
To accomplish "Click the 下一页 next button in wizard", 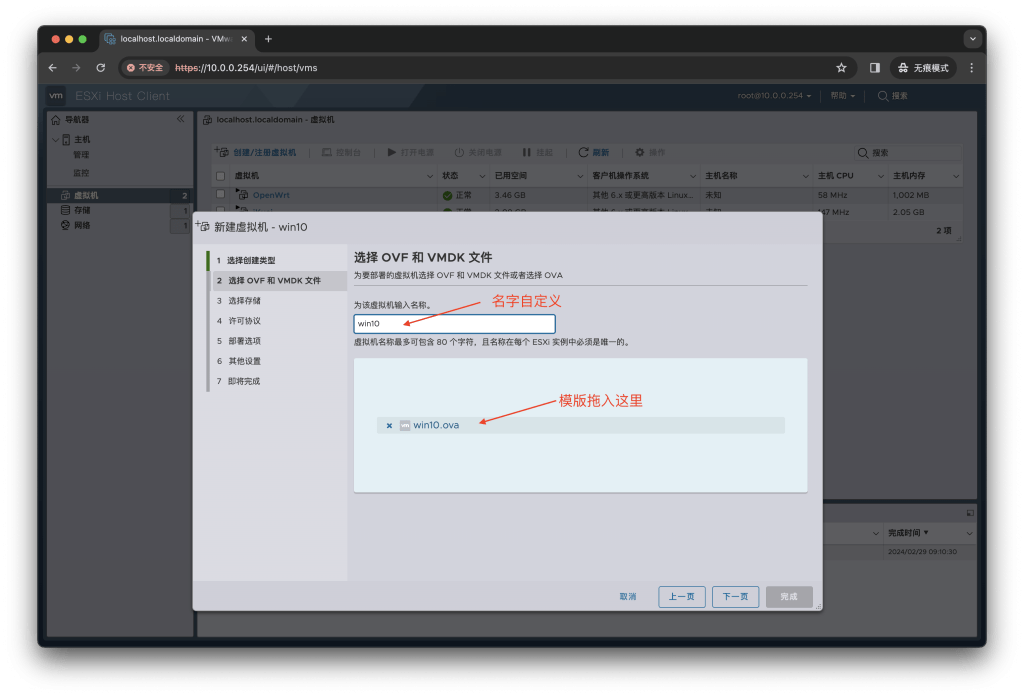I will point(735,595).
